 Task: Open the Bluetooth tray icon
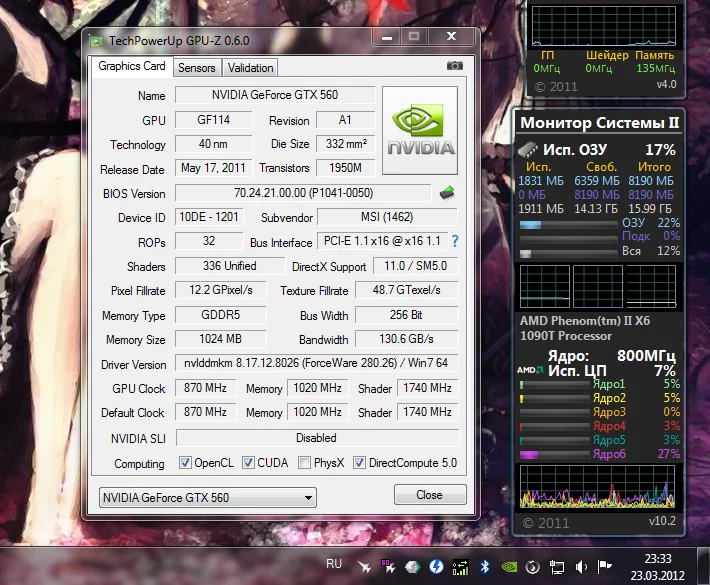click(485, 566)
